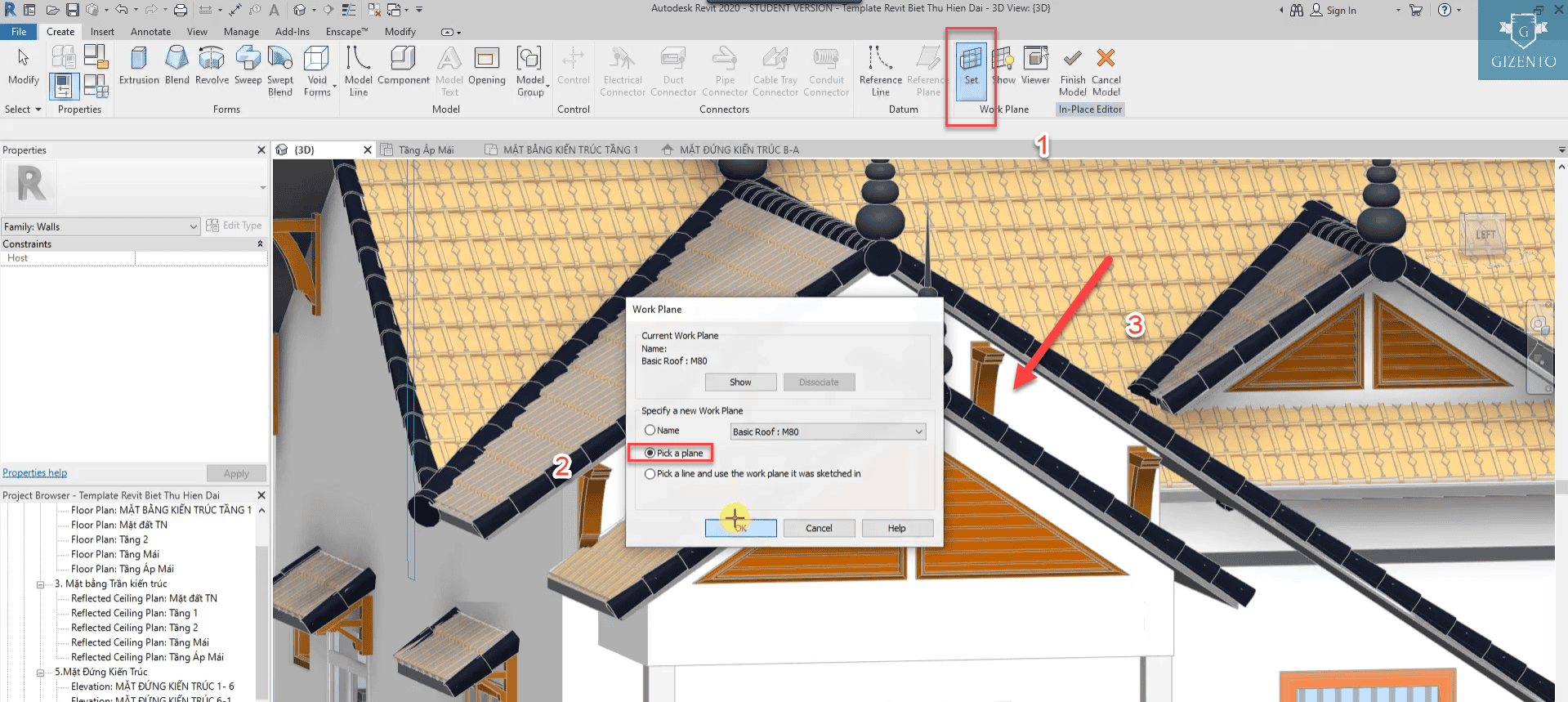Open the Family: Walls filter dropdown

(101, 226)
